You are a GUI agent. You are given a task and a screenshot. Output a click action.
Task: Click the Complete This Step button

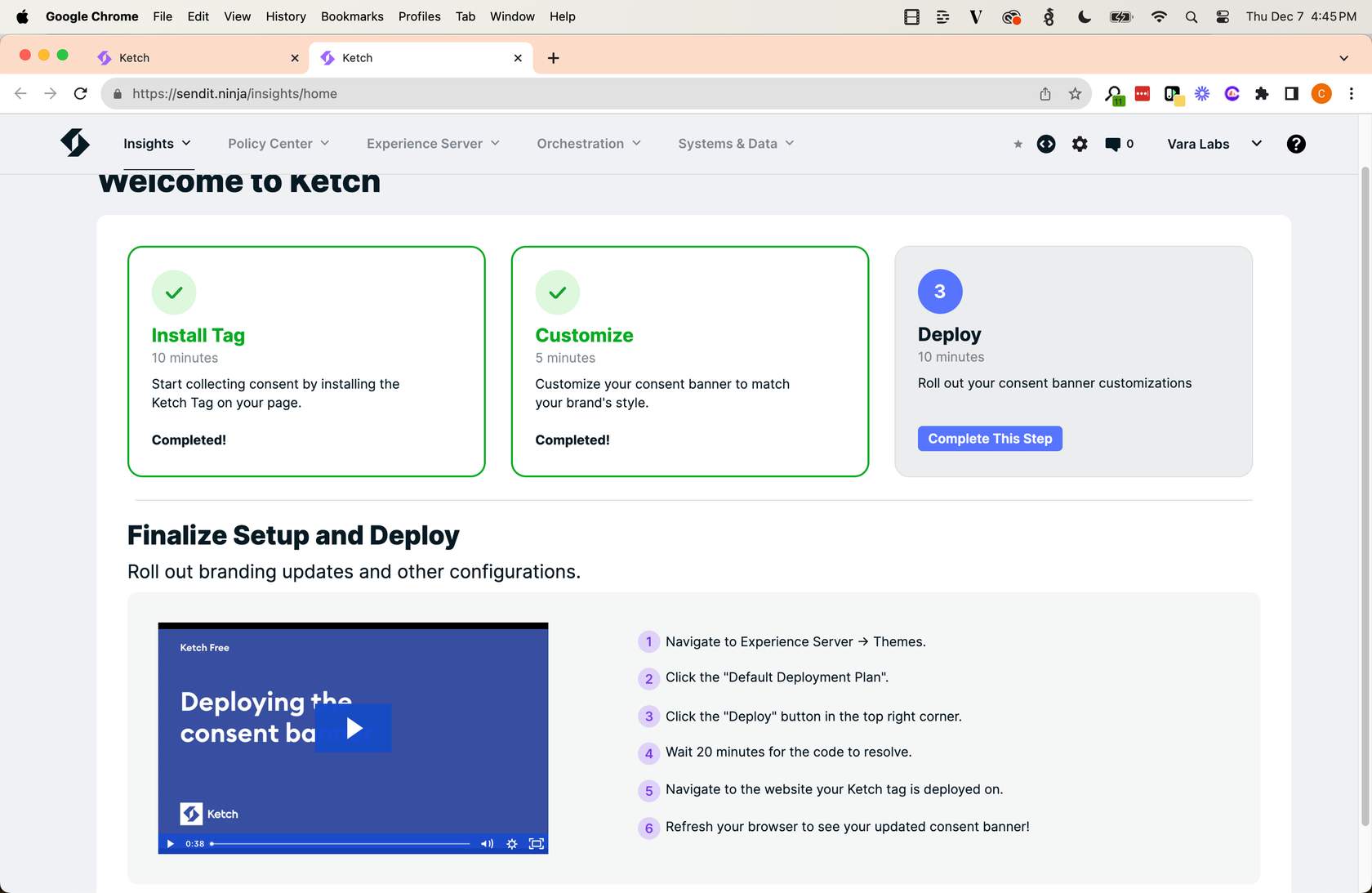point(990,439)
